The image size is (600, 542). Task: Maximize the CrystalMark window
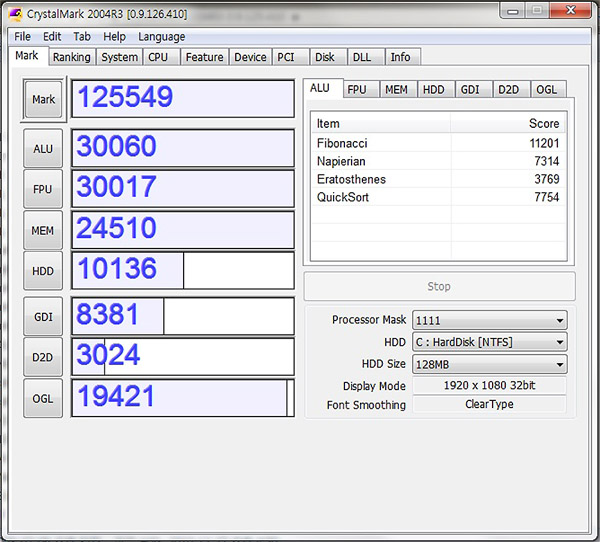pos(537,10)
